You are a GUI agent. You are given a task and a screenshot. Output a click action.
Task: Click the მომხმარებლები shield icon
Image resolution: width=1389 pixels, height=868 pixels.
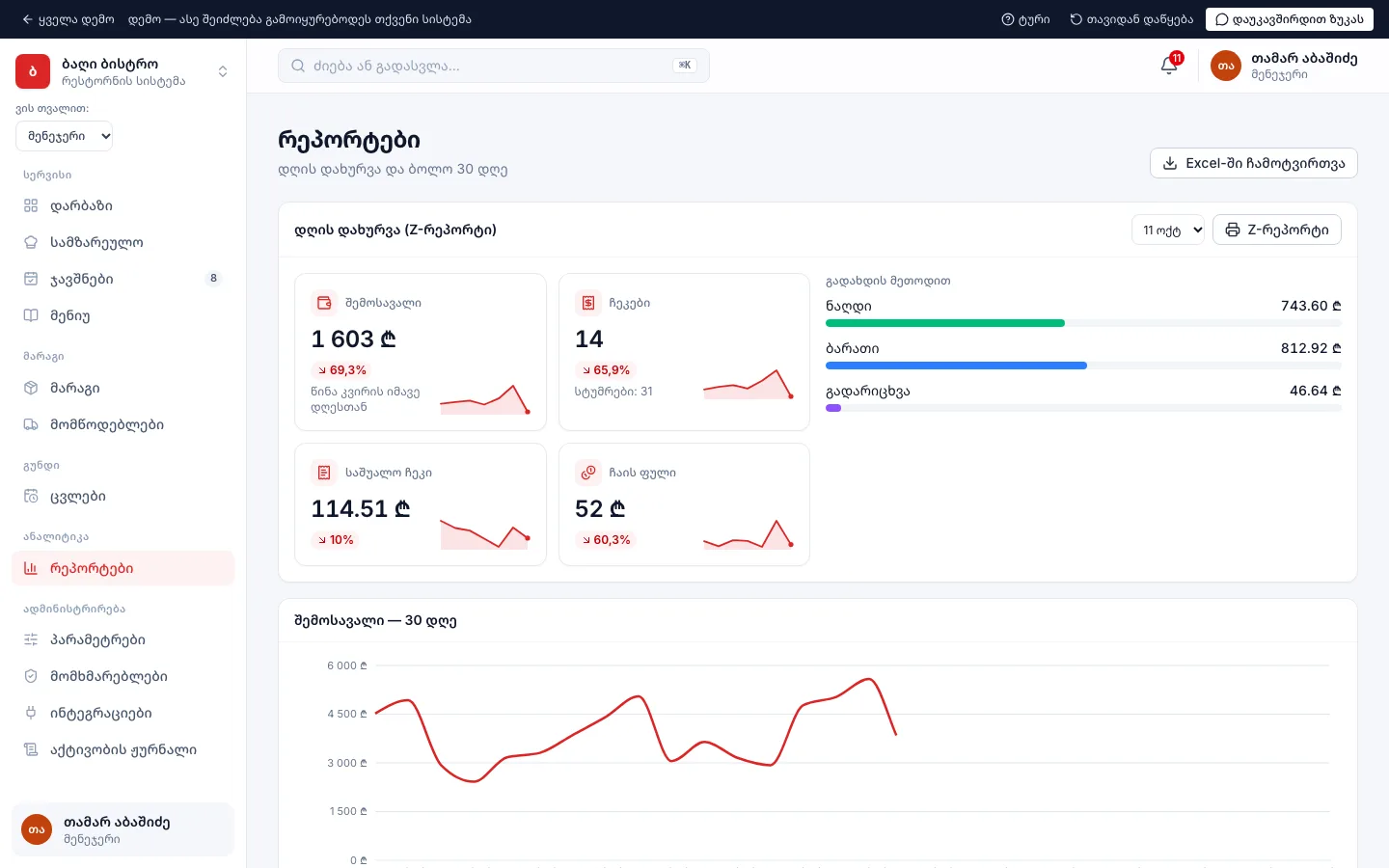31,676
